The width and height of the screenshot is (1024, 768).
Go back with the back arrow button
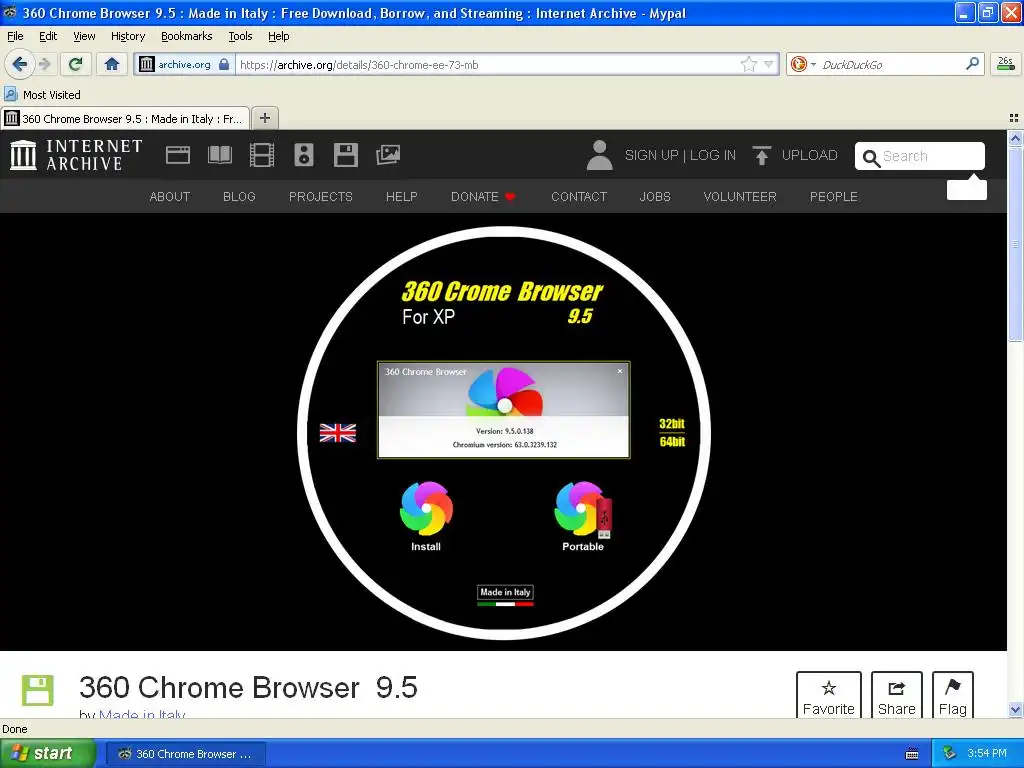point(20,64)
